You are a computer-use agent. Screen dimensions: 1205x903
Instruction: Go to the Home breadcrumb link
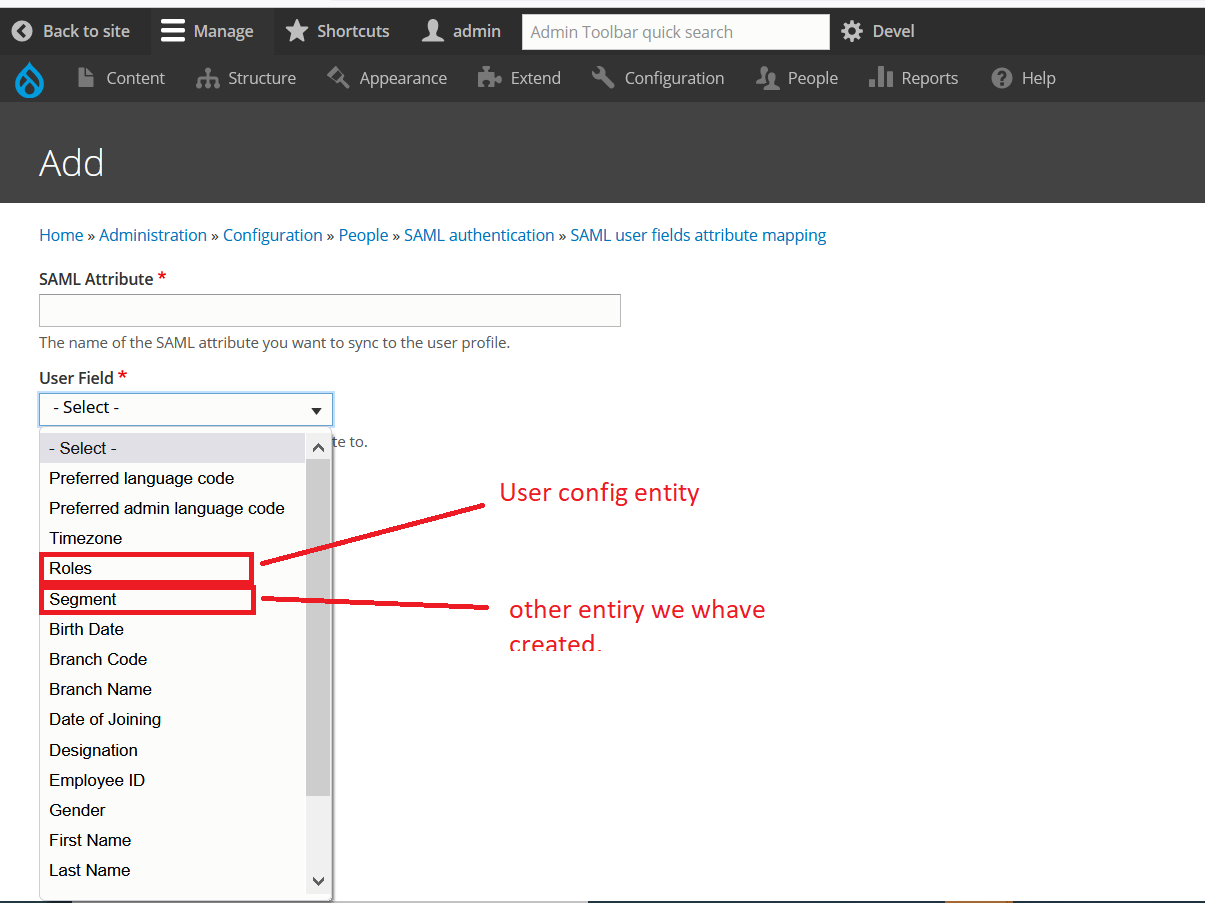click(61, 235)
